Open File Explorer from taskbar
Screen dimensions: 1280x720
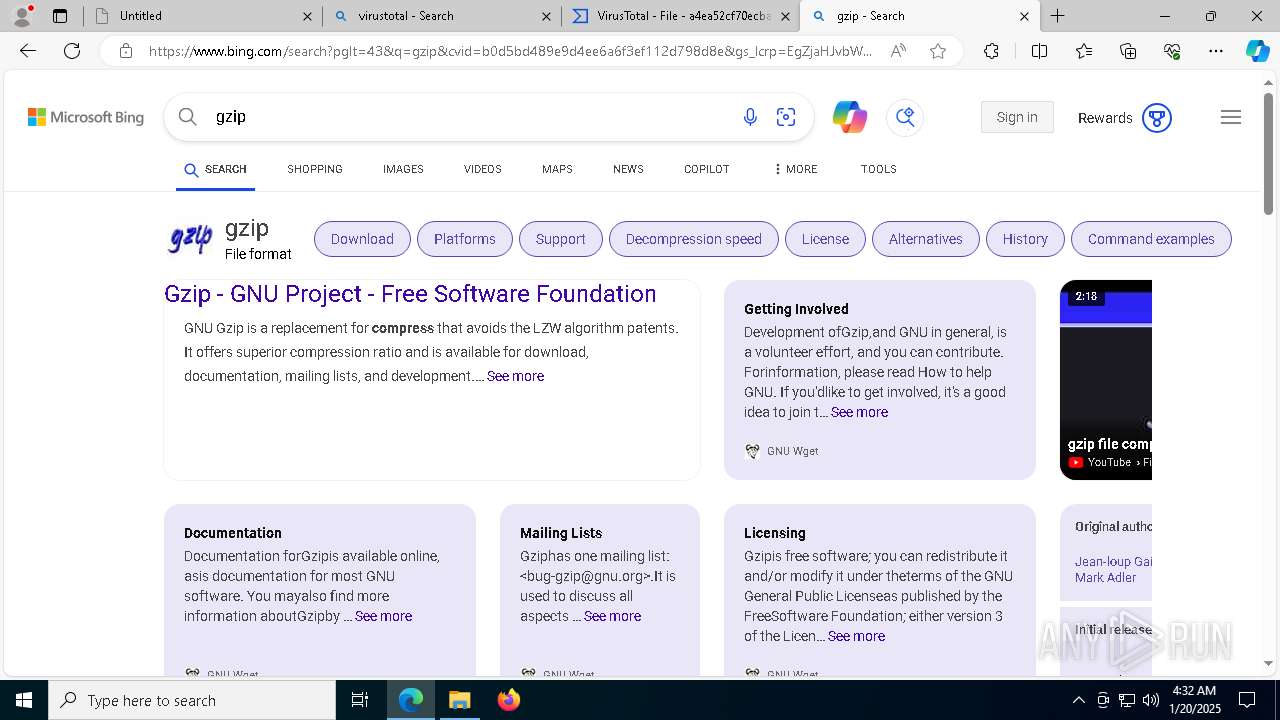click(459, 700)
